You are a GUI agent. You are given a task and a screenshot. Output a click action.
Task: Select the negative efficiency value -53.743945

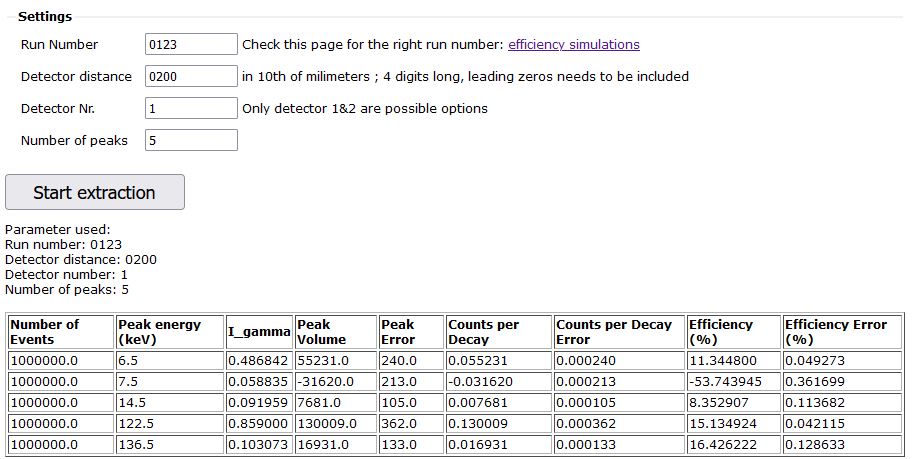click(732, 381)
